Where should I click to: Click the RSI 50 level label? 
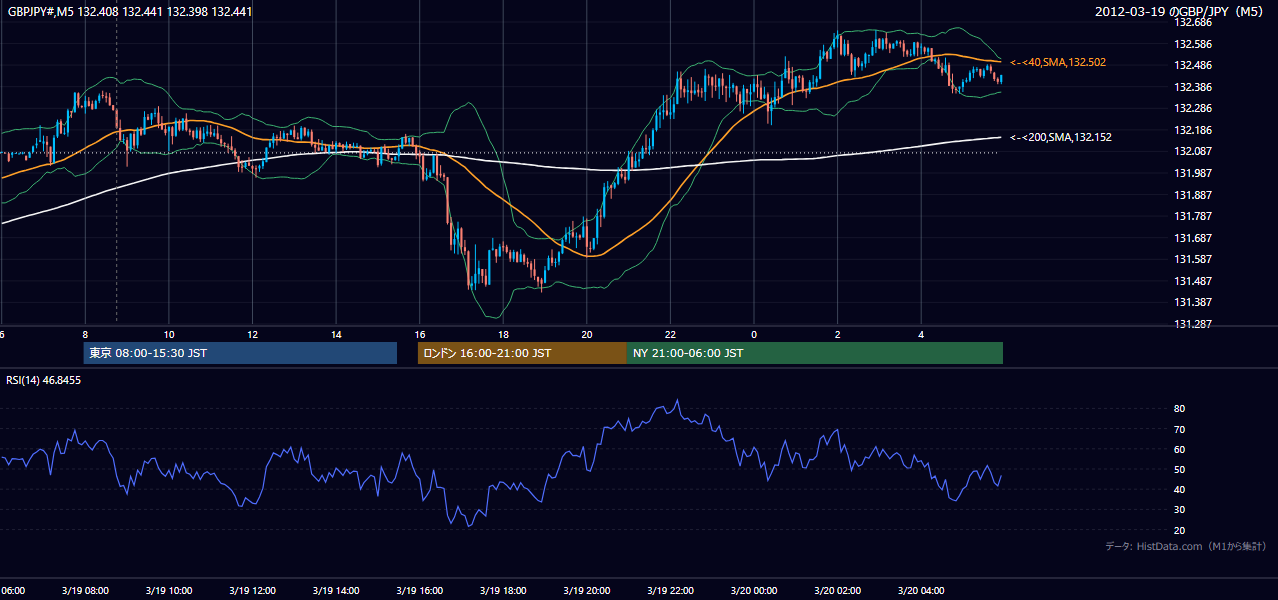pos(1179,469)
